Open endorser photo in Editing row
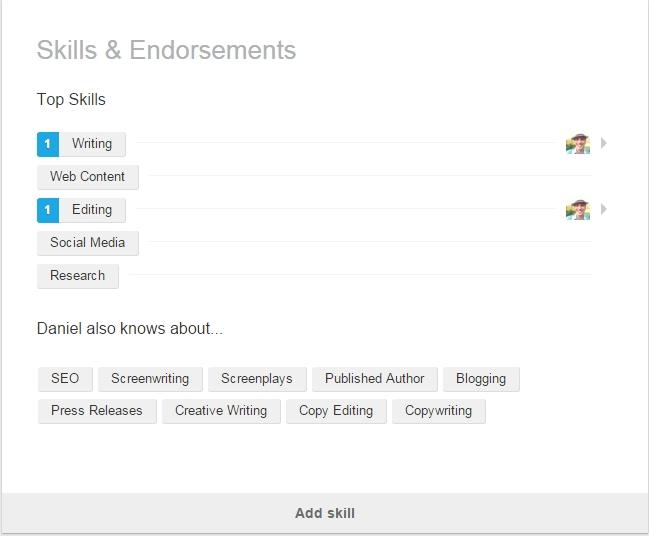Screen dimensions: 649x536 pos(578,209)
